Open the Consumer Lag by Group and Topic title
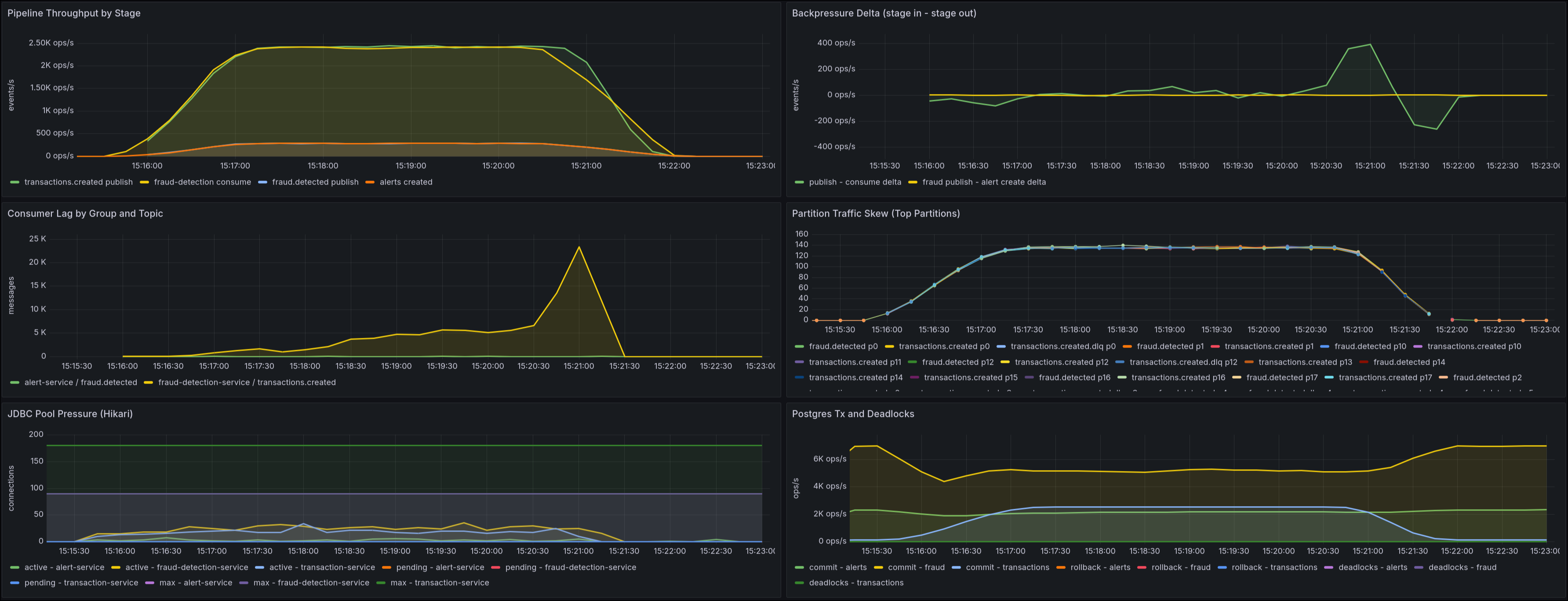 [x=84, y=214]
